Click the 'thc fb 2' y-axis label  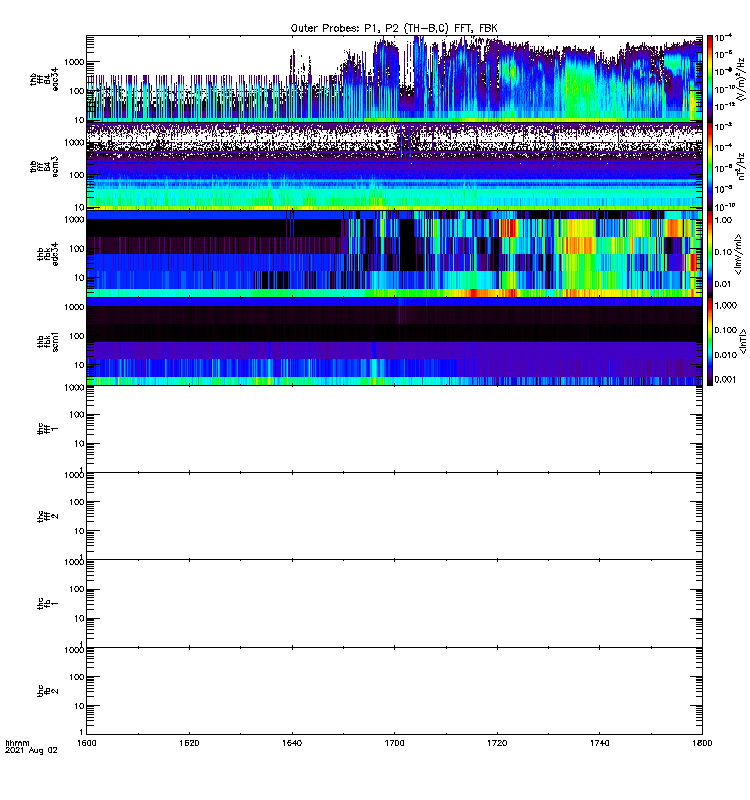48,691
